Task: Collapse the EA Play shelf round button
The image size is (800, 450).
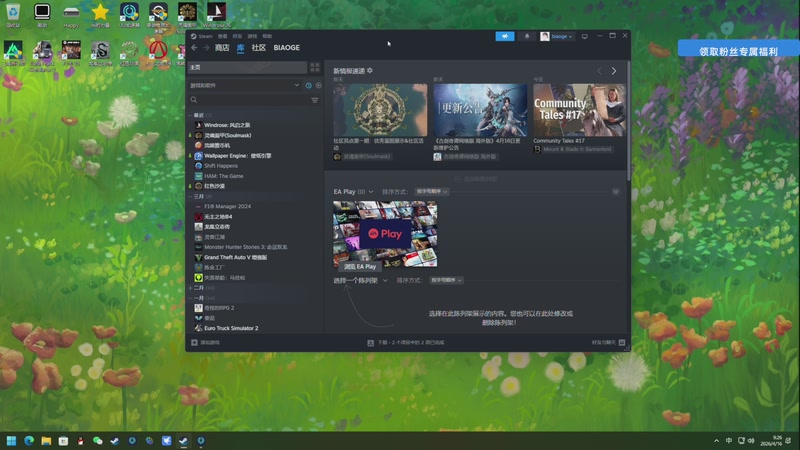Action: (x=616, y=191)
